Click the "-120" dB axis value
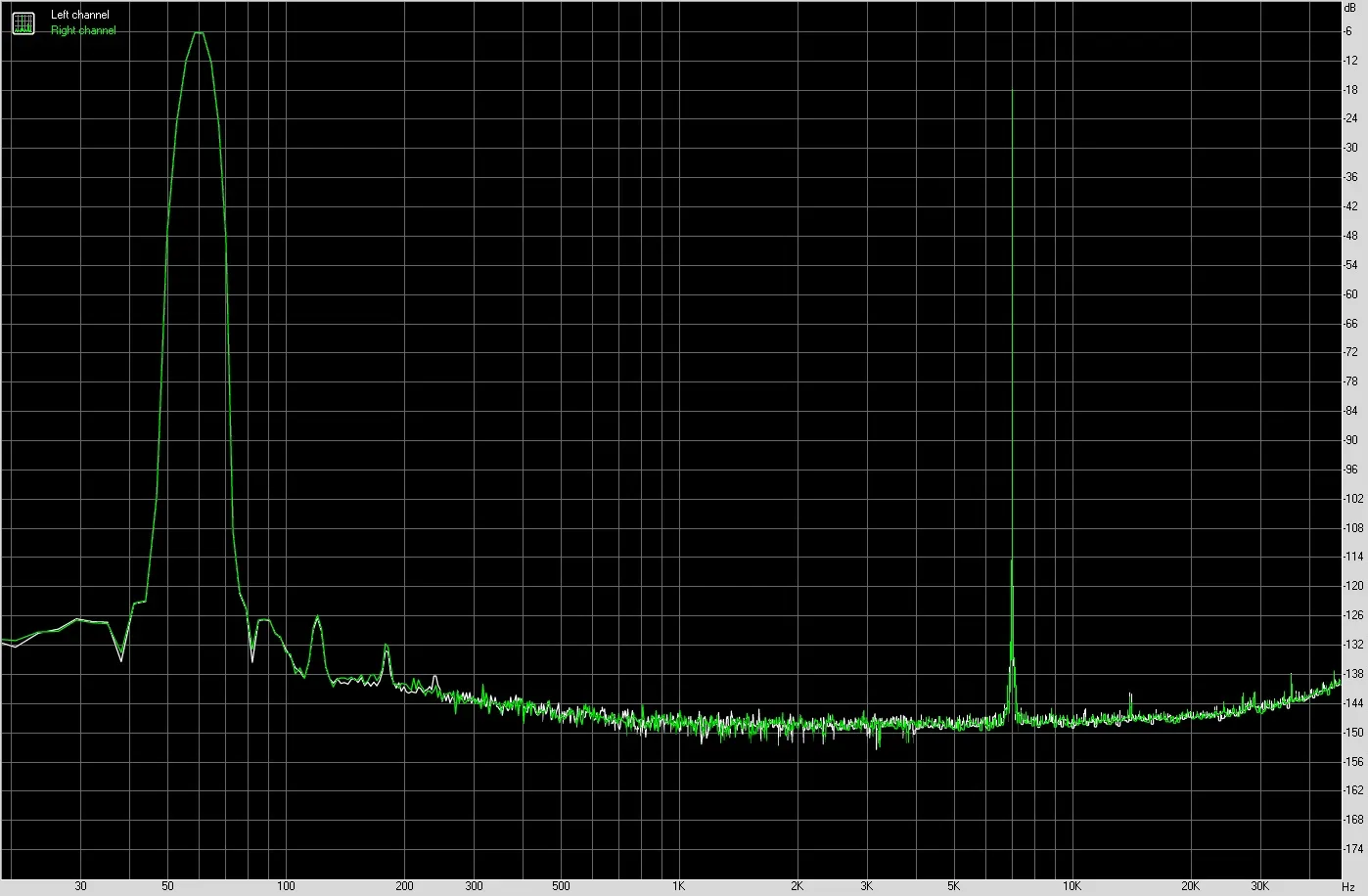The image size is (1368, 896). 1352,586
